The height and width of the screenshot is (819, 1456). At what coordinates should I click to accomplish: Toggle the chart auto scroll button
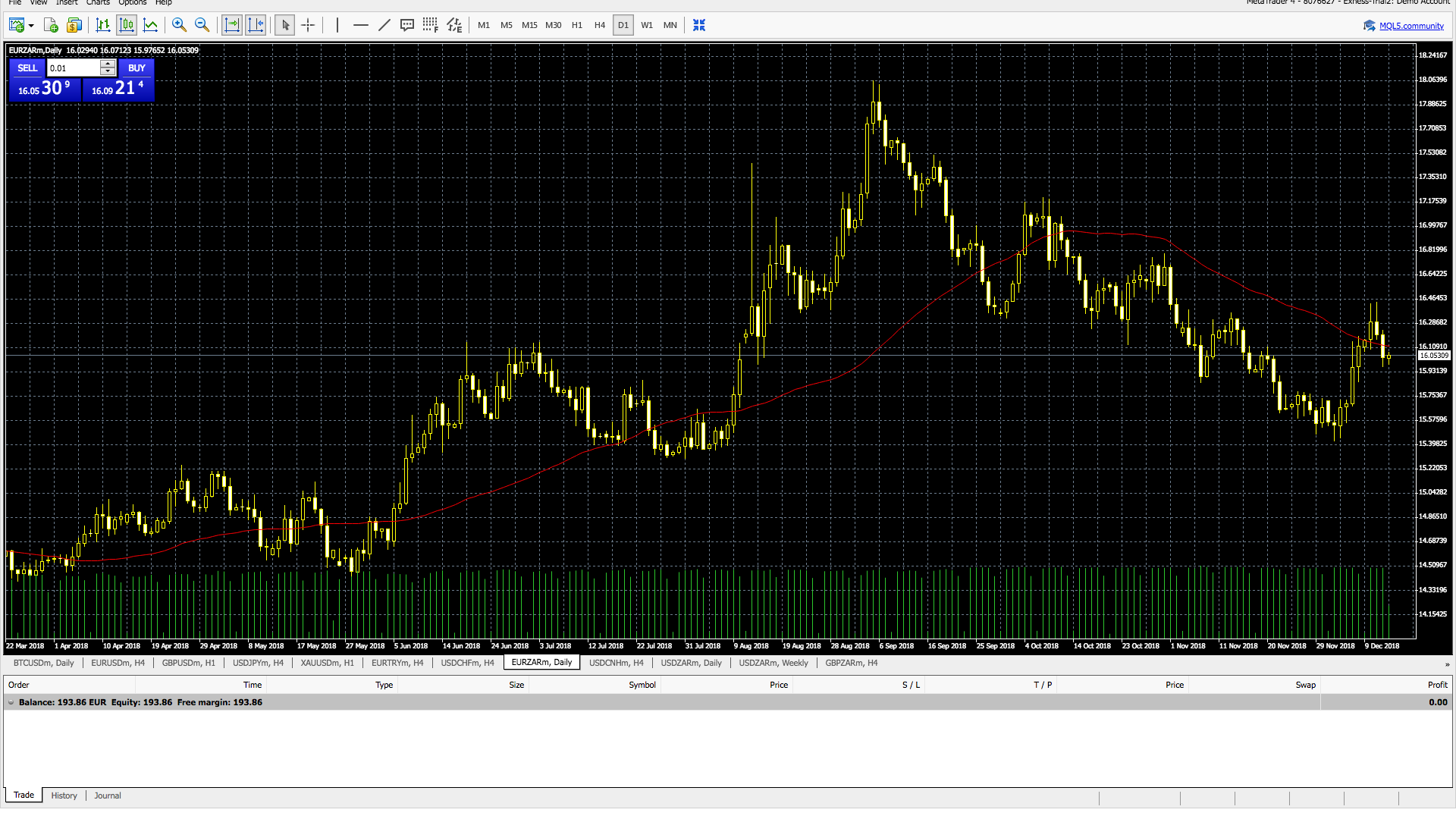(x=232, y=25)
